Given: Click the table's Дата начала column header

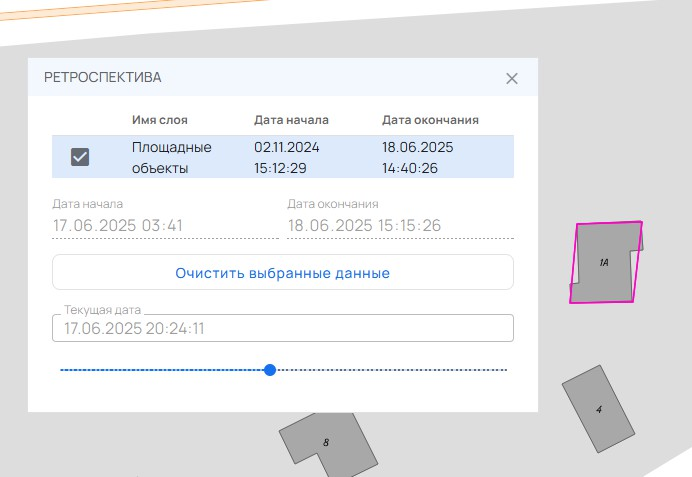Looking at the screenshot, I should click(291, 120).
